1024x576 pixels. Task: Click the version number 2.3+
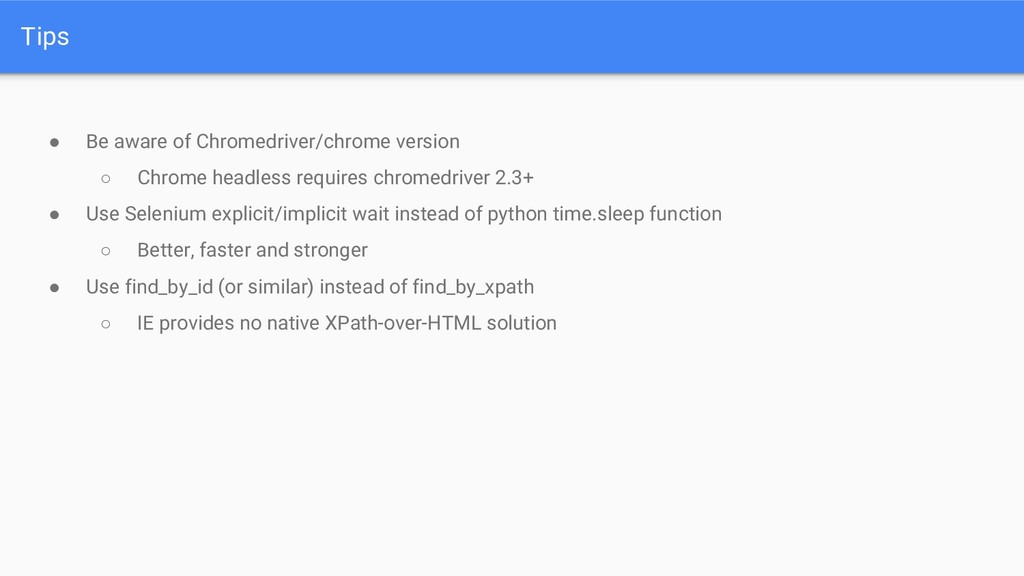[x=514, y=178]
